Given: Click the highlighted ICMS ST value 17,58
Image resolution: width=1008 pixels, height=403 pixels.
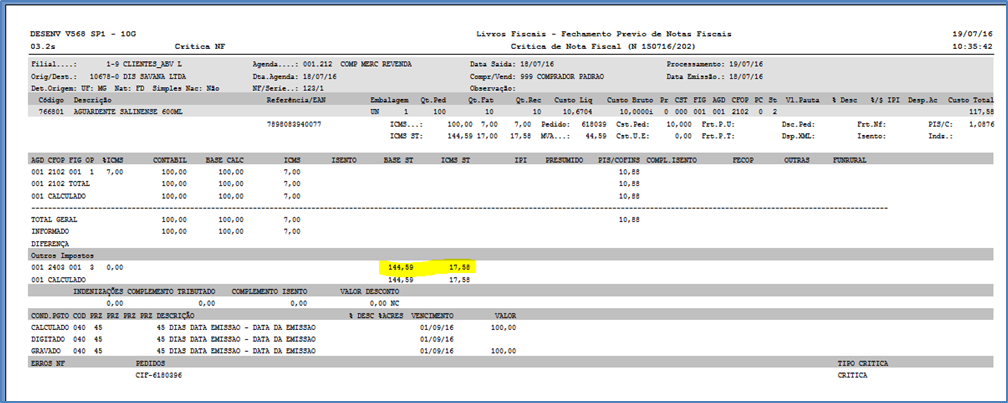Looking at the screenshot, I should 461,268.
